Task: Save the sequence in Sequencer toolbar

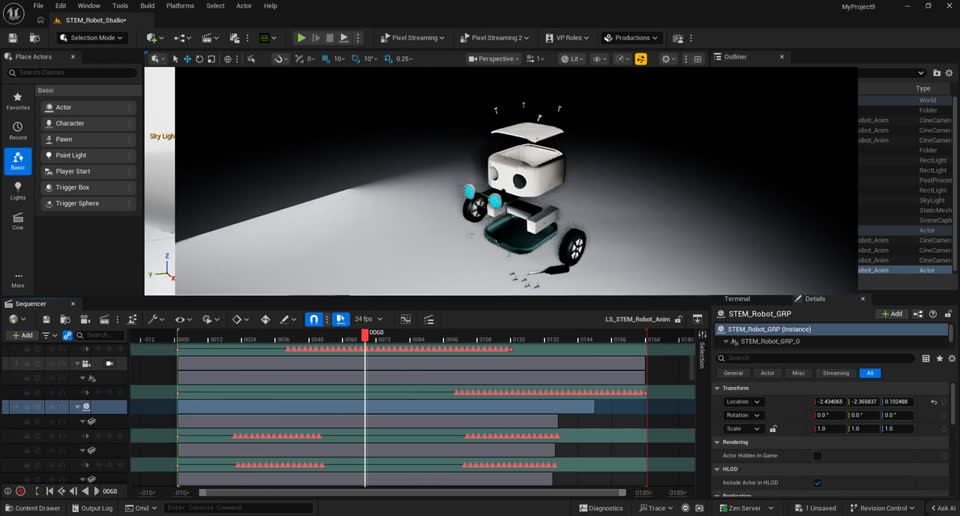Action: (46, 320)
